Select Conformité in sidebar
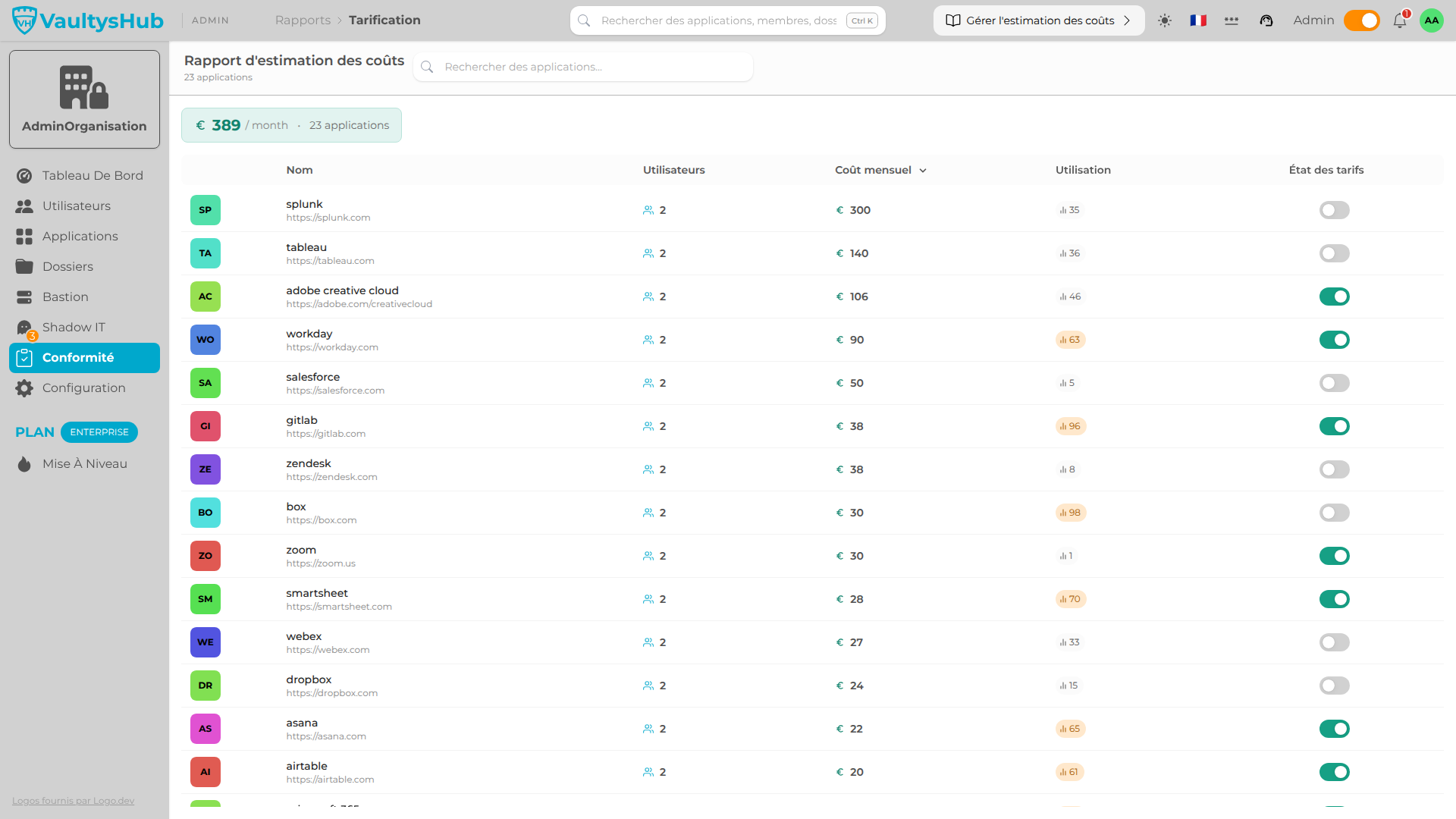 84,357
